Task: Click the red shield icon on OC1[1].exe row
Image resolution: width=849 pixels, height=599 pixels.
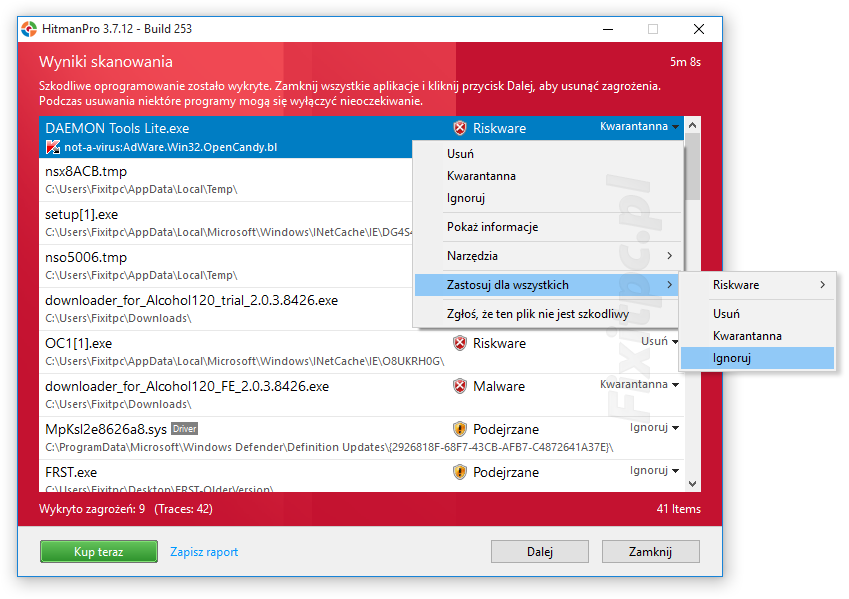Action: pos(460,343)
